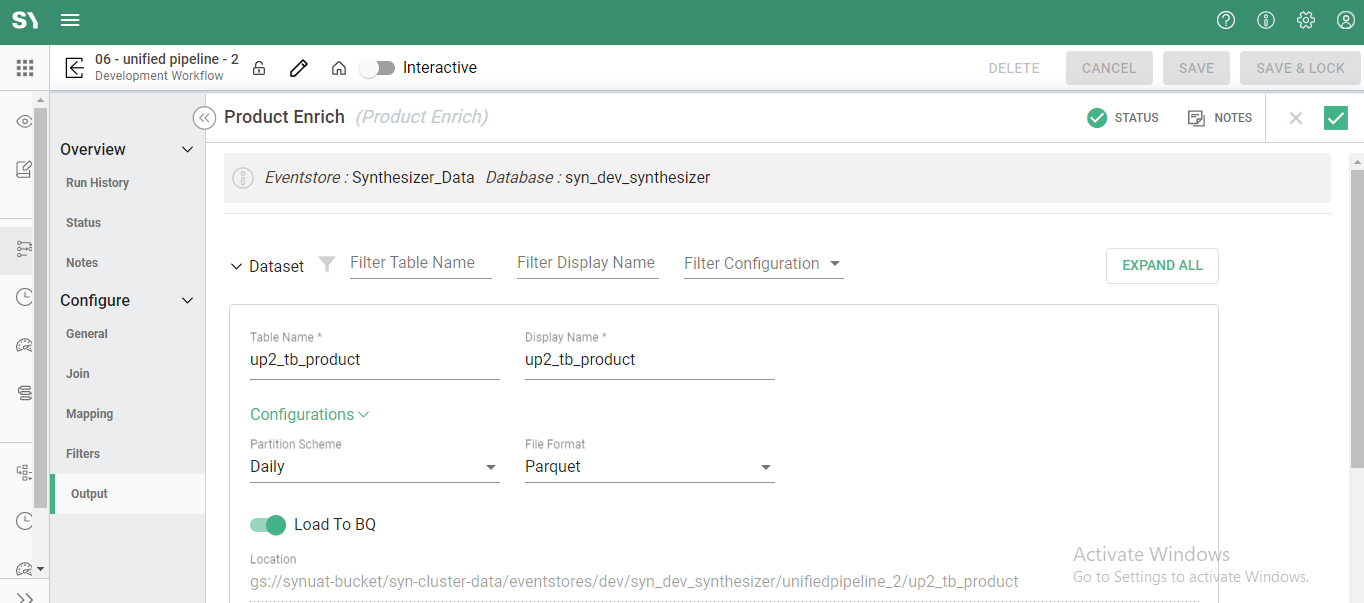1364x603 pixels.
Task: Click the EXPAND ALL button
Action: (x=1162, y=266)
